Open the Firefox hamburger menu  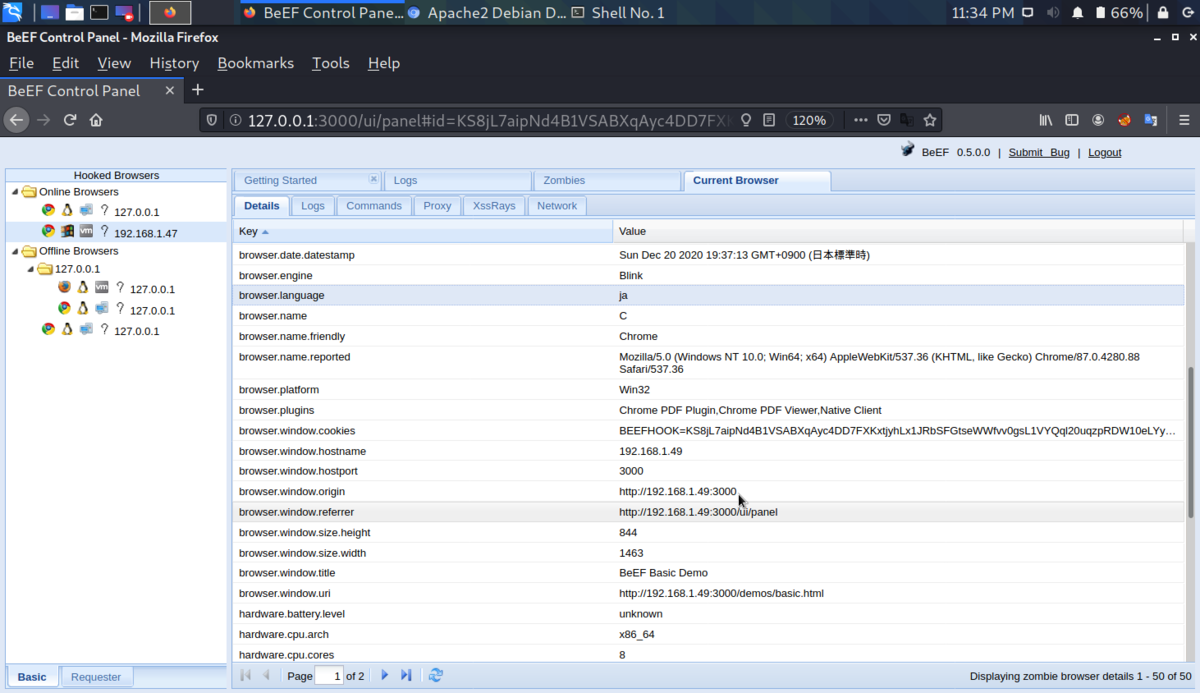click(x=1183, y=120)
